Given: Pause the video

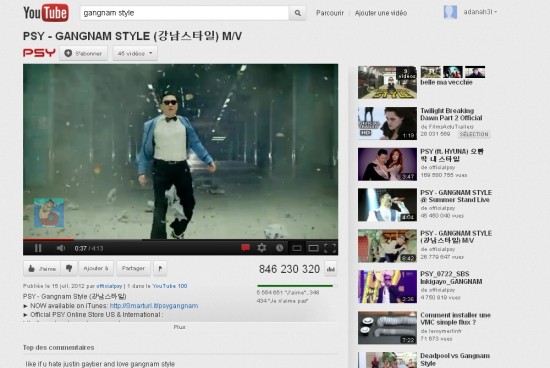Looking at the screenshot, I should point(38,248).
